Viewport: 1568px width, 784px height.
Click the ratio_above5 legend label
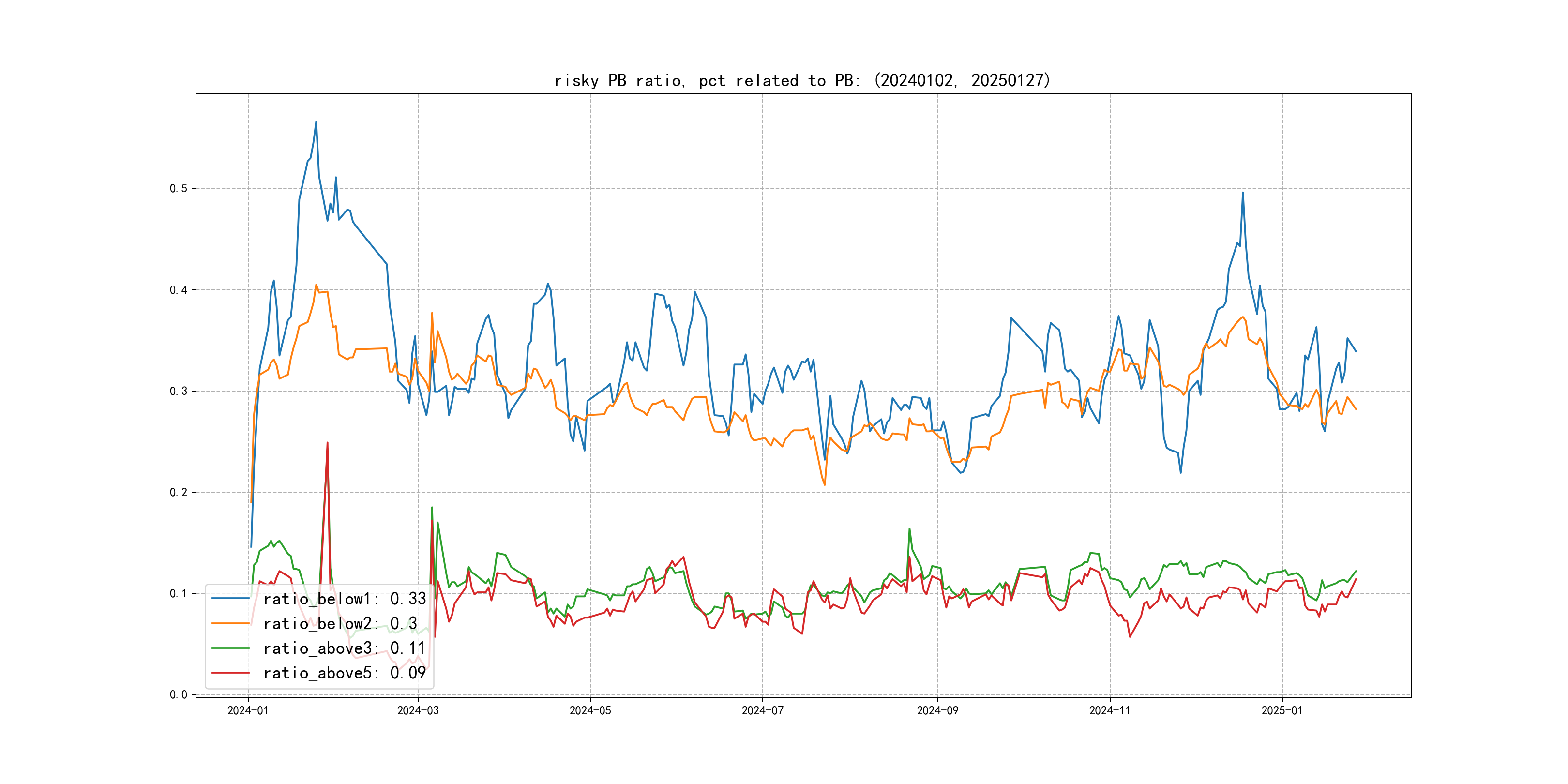coord(344,673)
